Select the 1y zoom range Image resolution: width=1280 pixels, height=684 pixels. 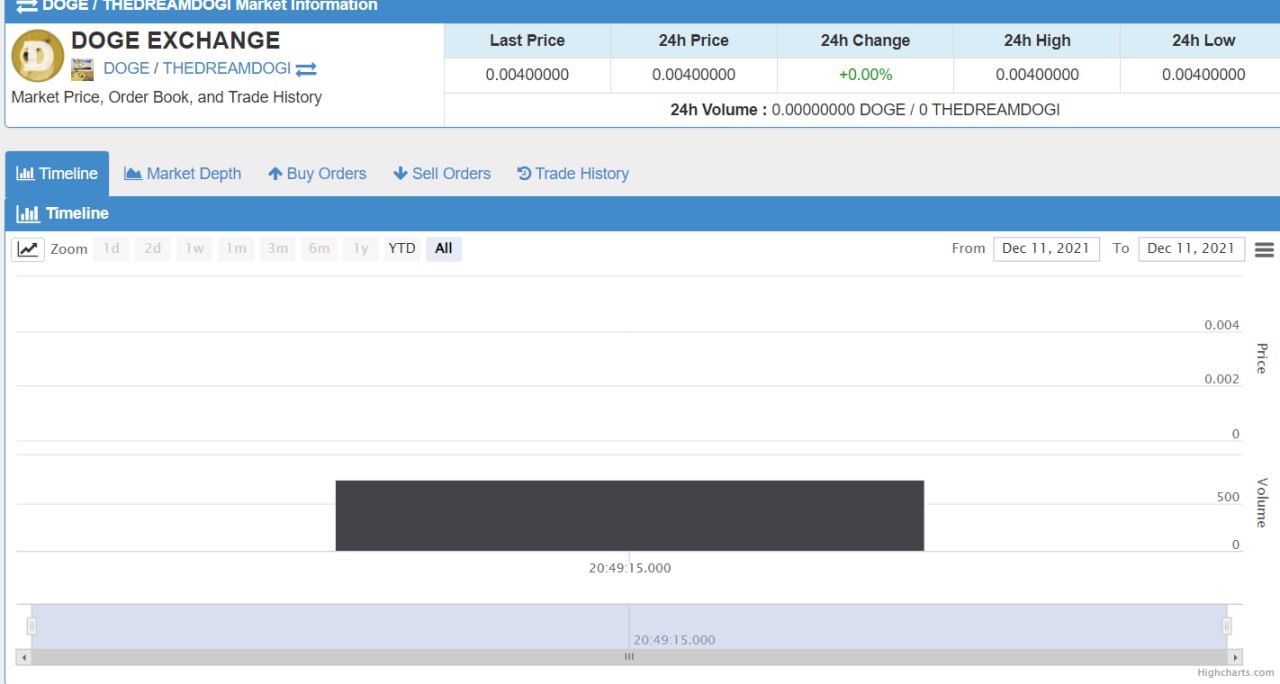360,249
